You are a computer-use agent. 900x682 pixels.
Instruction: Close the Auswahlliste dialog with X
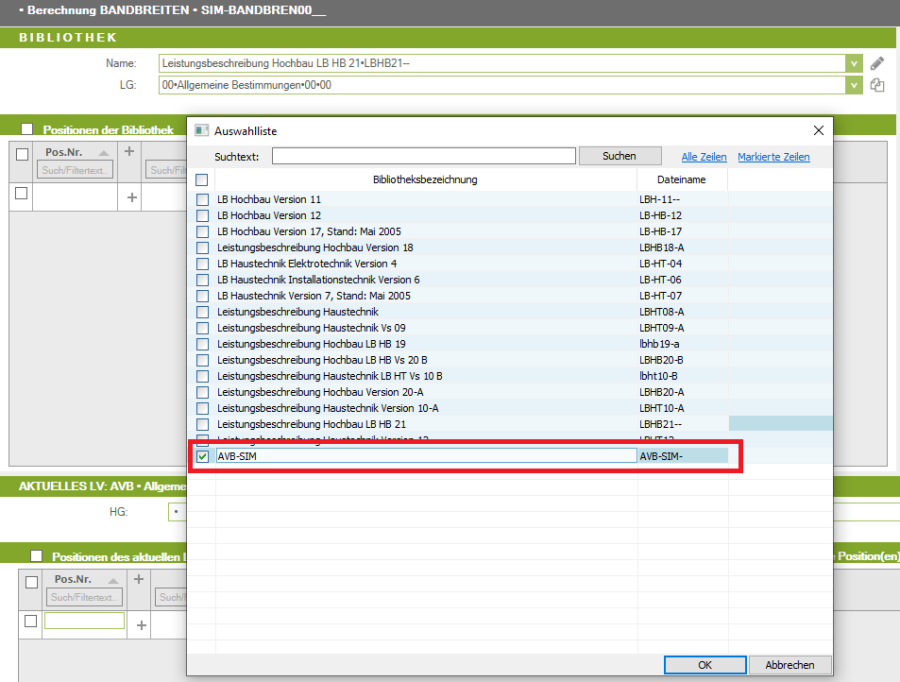coord(818,130)
